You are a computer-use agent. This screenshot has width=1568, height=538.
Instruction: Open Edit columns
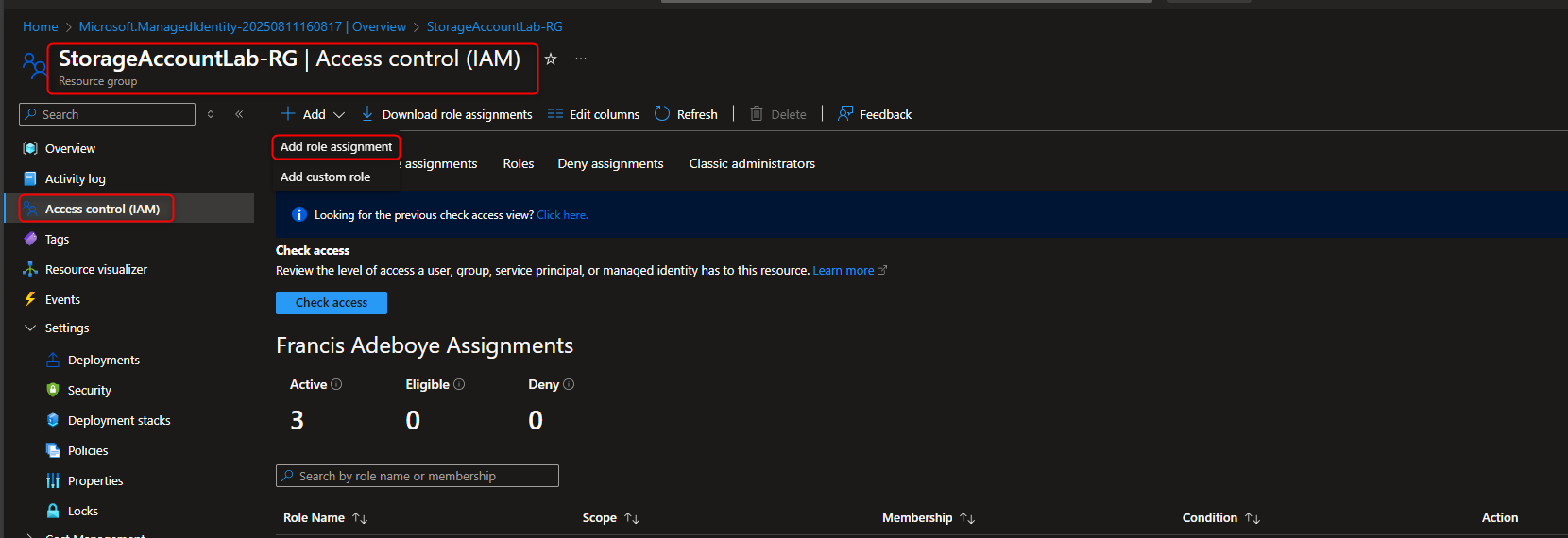(x=605, y=114)
